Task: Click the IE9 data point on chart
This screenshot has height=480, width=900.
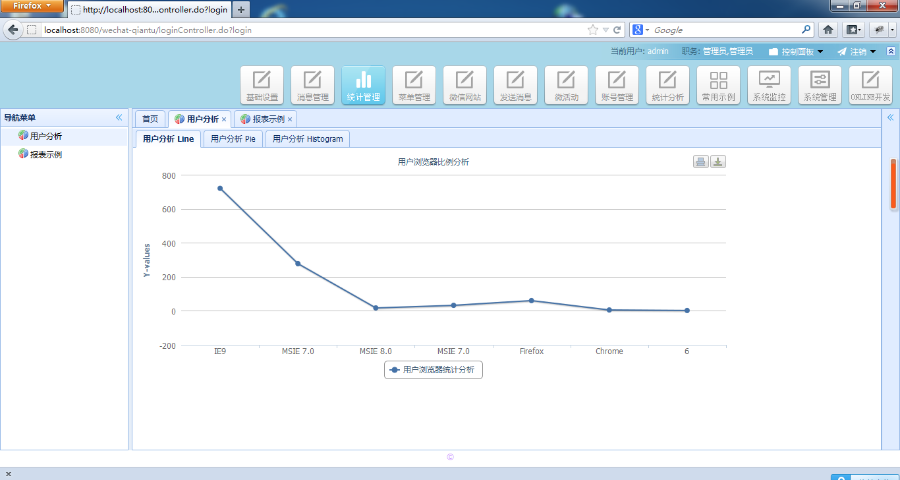Action: coord(220,188)
